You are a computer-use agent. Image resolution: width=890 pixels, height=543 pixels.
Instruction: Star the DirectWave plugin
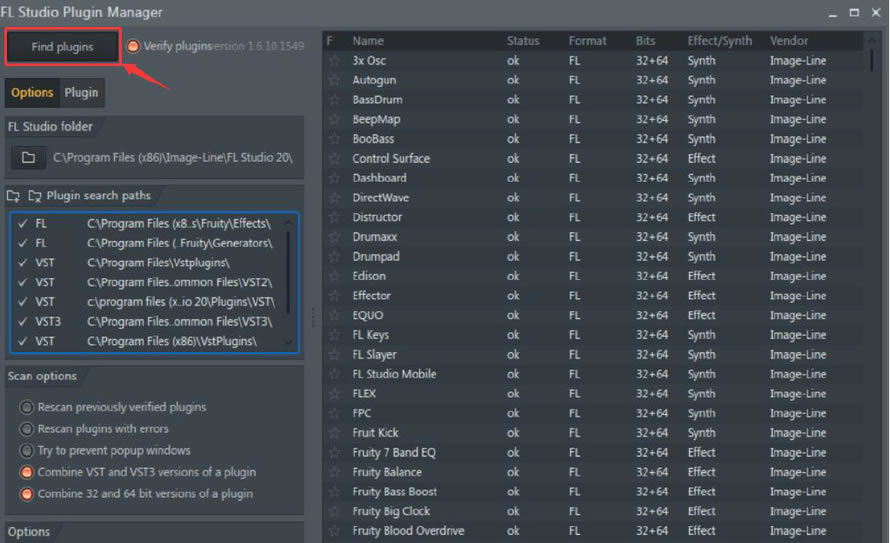(x=334, y=198)
